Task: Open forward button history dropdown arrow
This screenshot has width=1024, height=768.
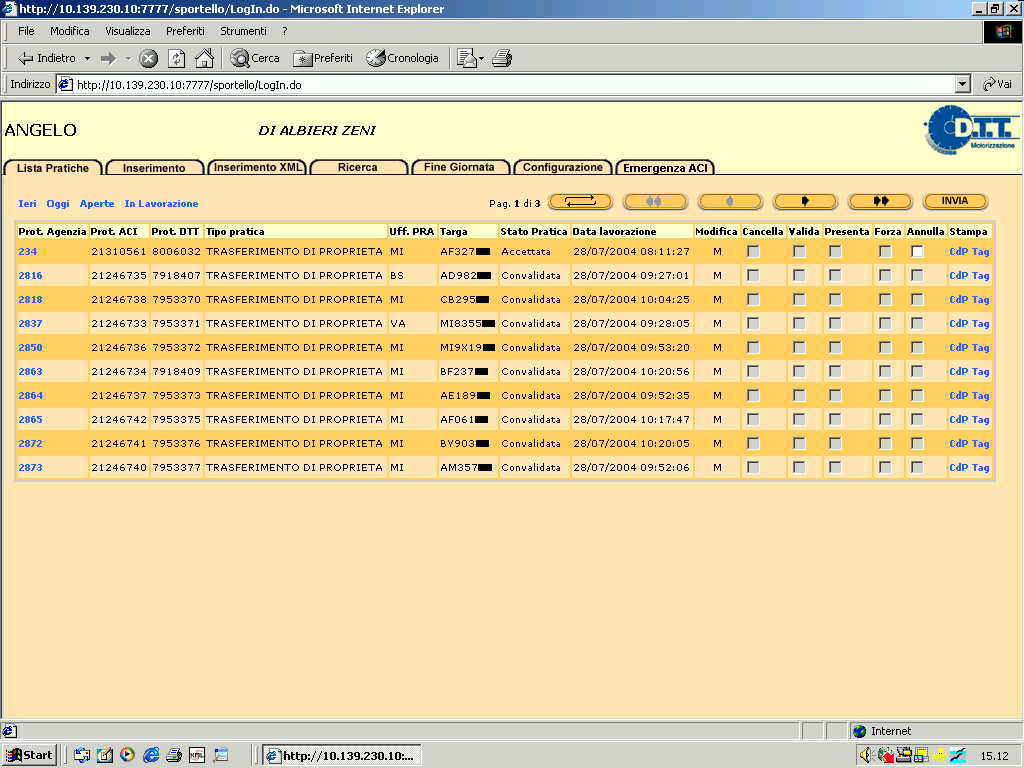Action: (128, 59)
